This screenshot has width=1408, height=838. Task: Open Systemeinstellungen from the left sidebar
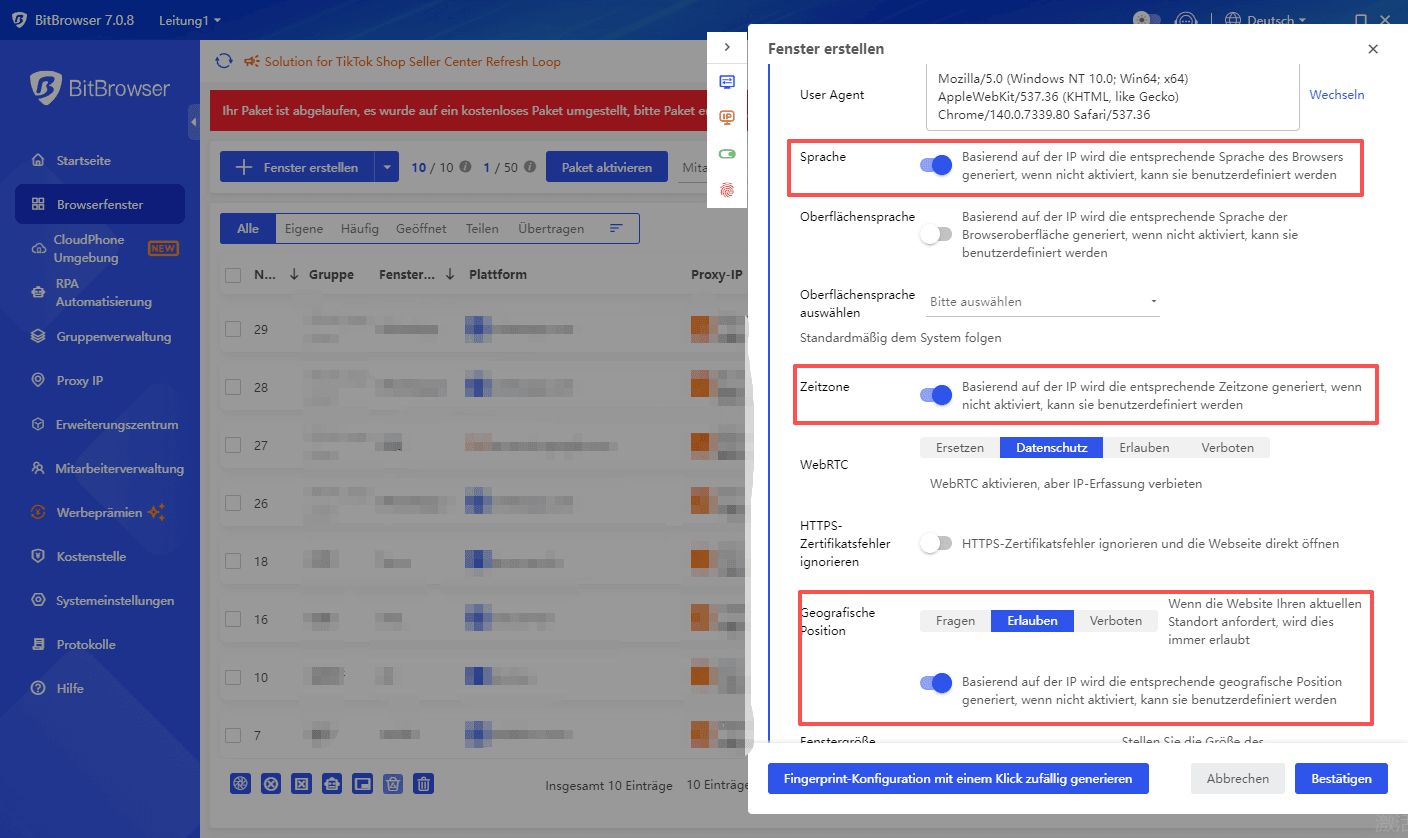pos(115,601)
